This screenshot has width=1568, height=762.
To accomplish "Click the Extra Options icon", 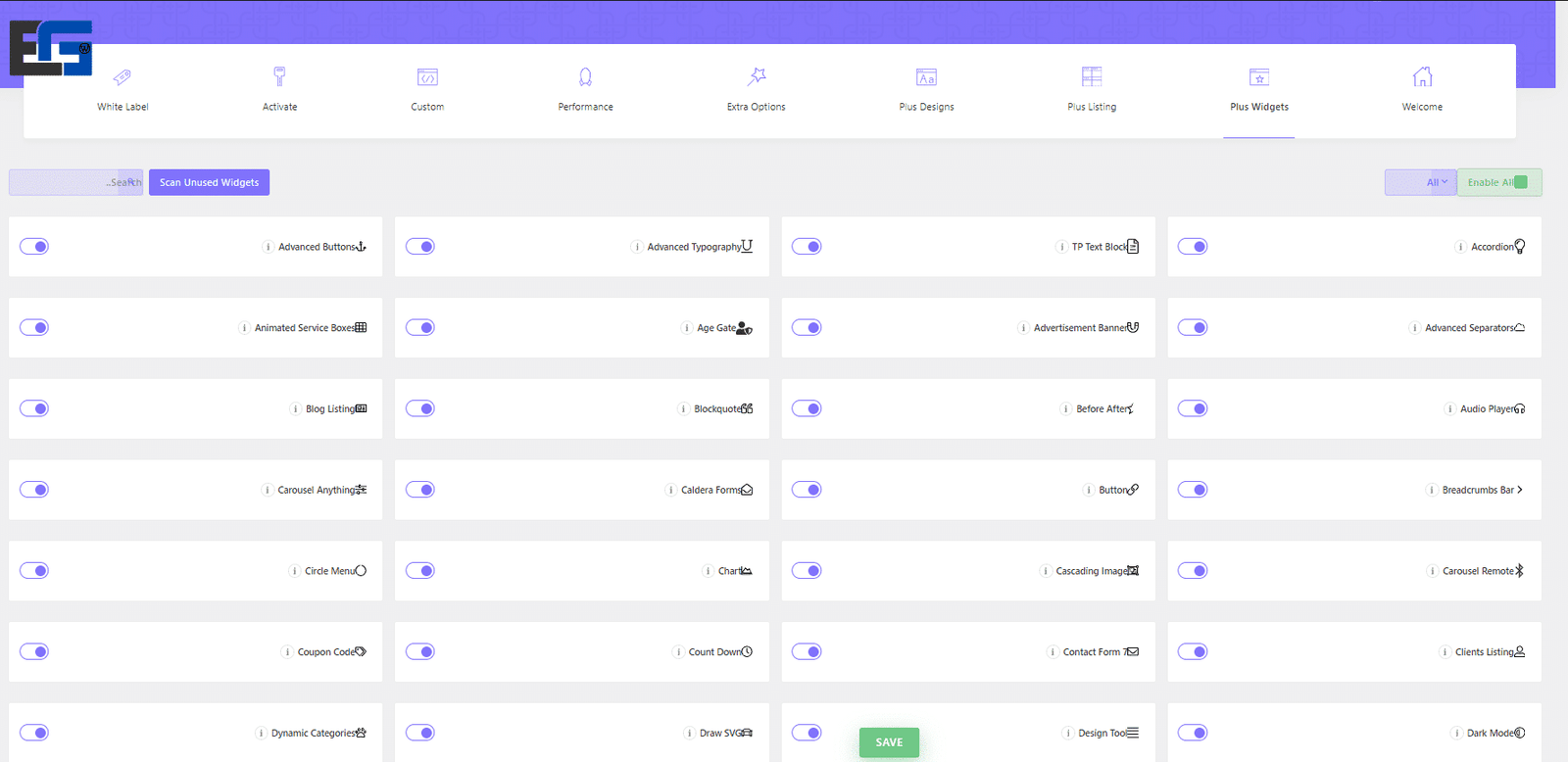I will pyautogui.click(x=757, y=76).
